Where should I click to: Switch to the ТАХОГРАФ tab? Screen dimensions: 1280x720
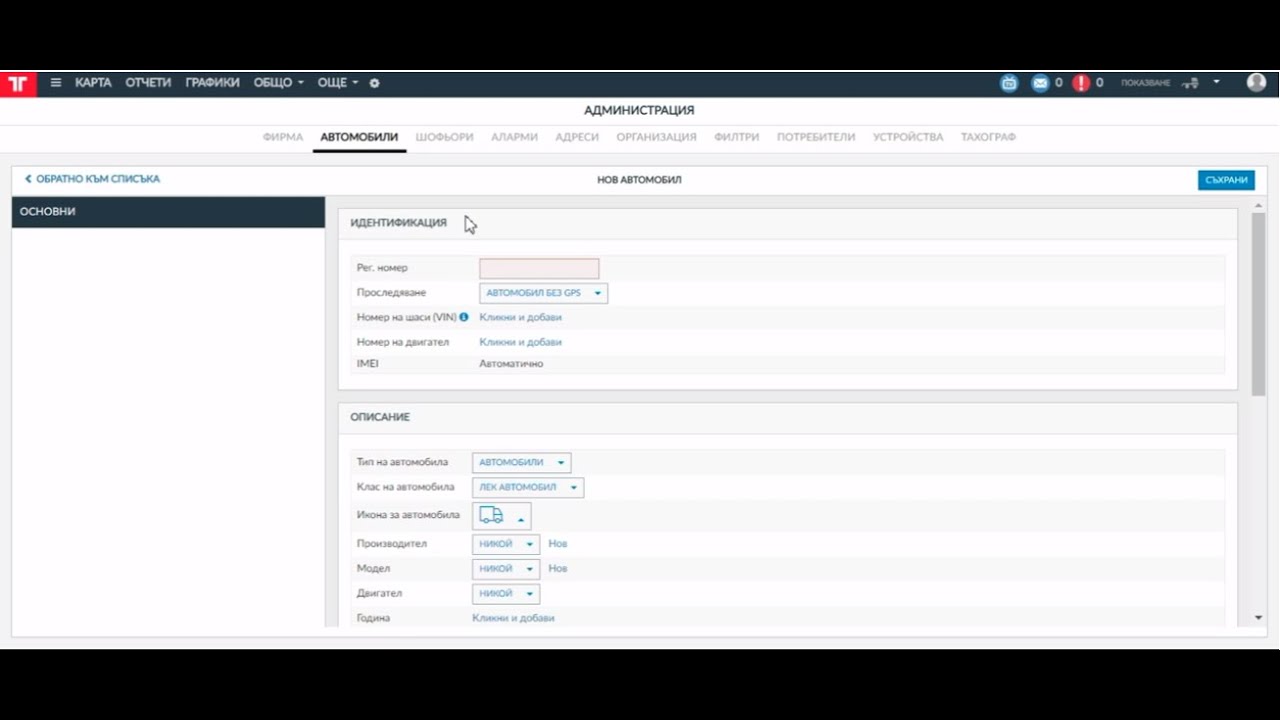988,137
